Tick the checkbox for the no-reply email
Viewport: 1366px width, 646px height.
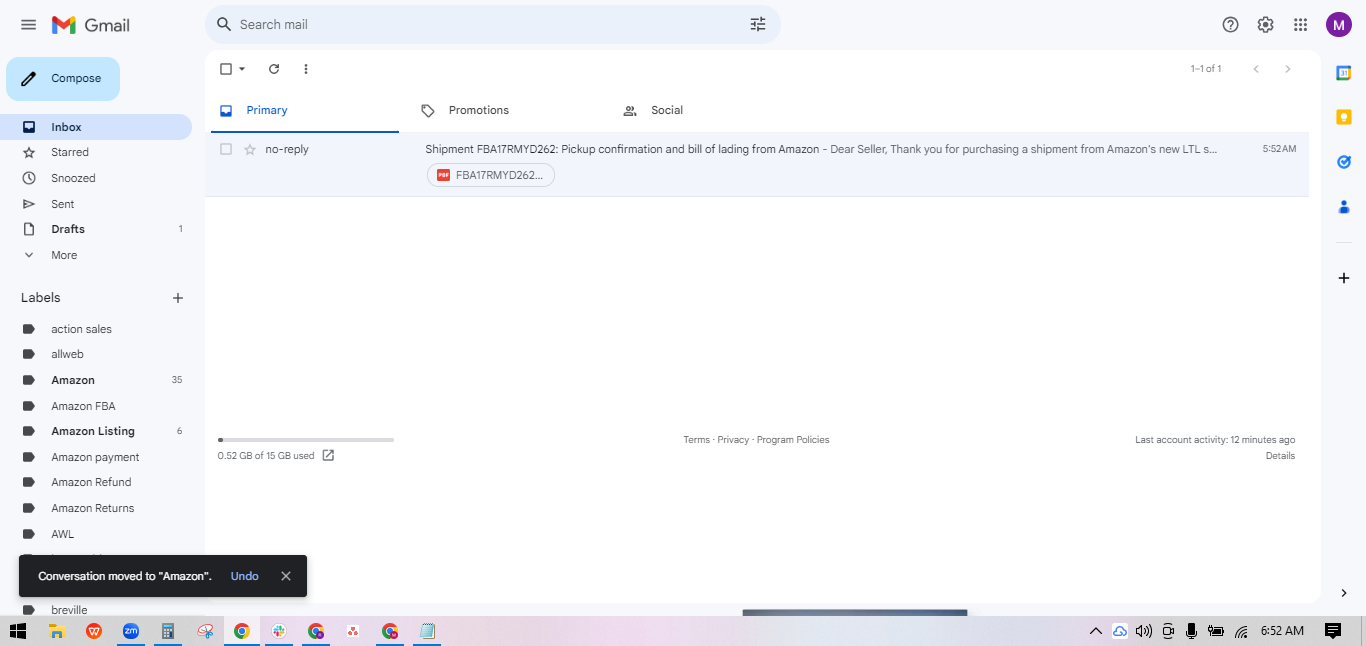point(226,149)
